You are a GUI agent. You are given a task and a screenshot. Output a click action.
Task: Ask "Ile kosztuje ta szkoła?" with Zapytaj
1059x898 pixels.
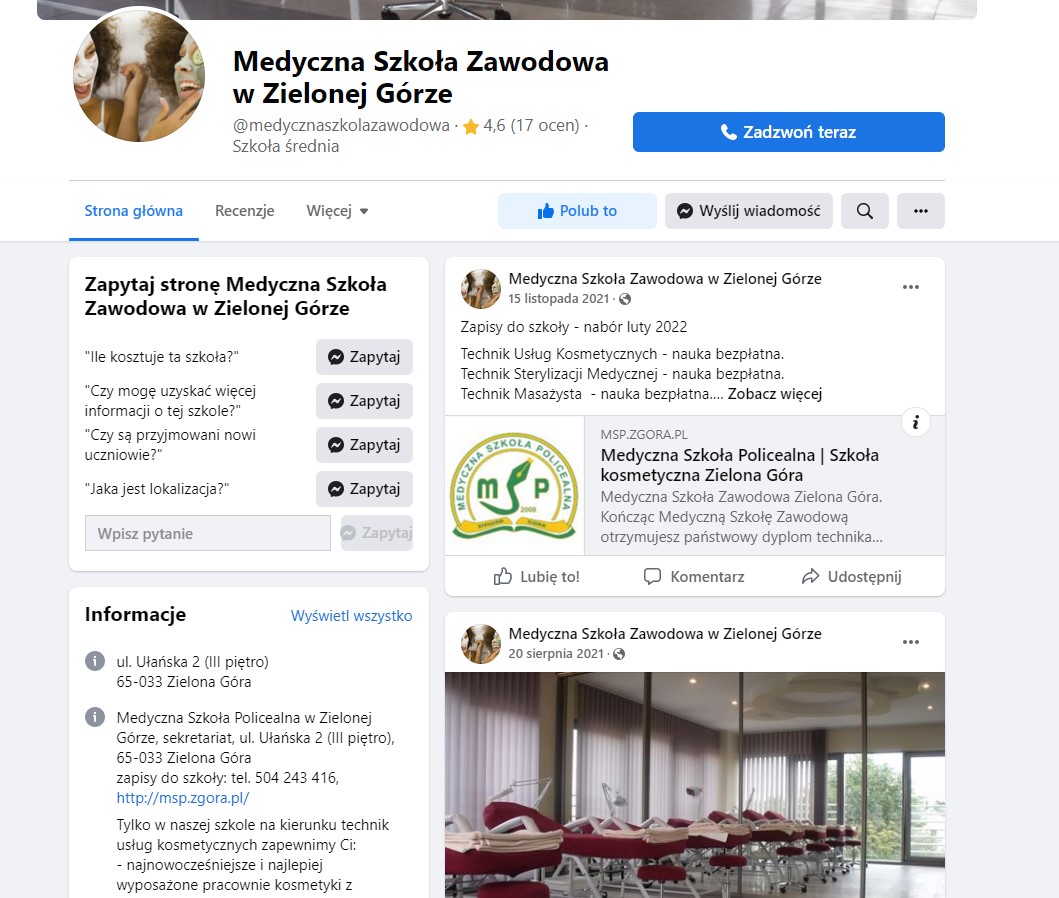coord(364,356)
